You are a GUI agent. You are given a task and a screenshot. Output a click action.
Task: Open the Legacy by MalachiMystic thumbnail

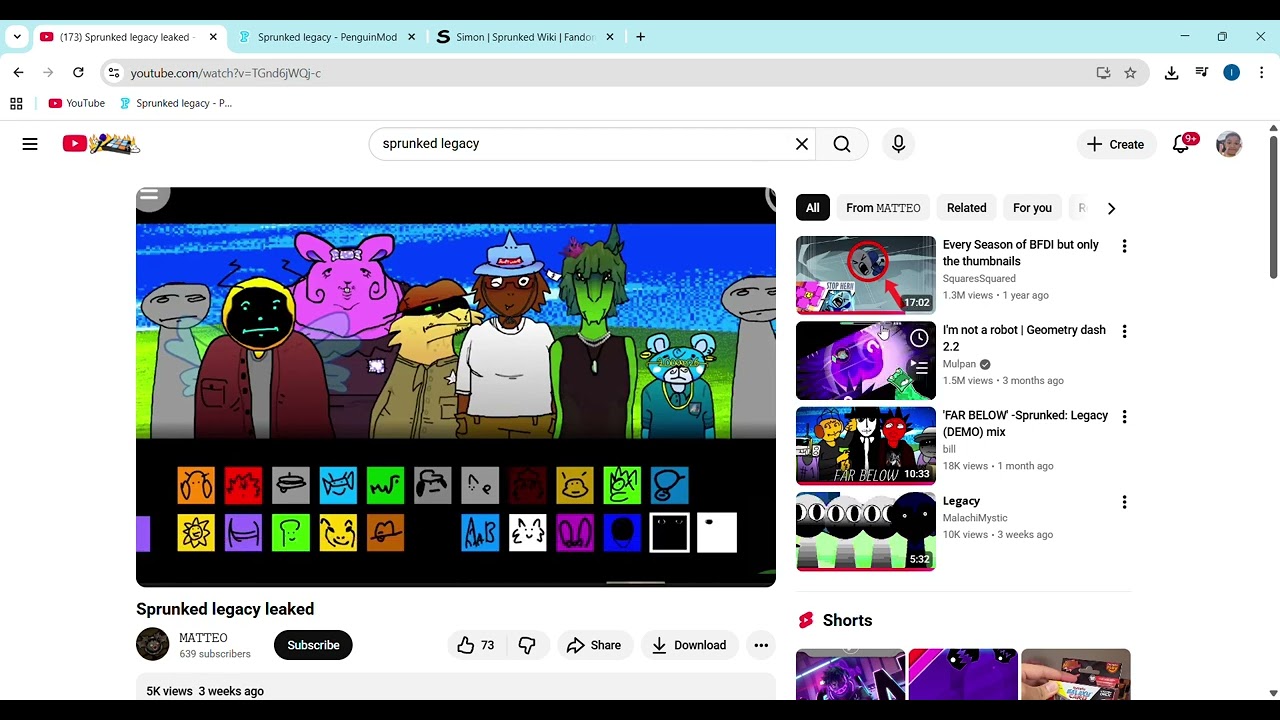click(x=866, y=531)
